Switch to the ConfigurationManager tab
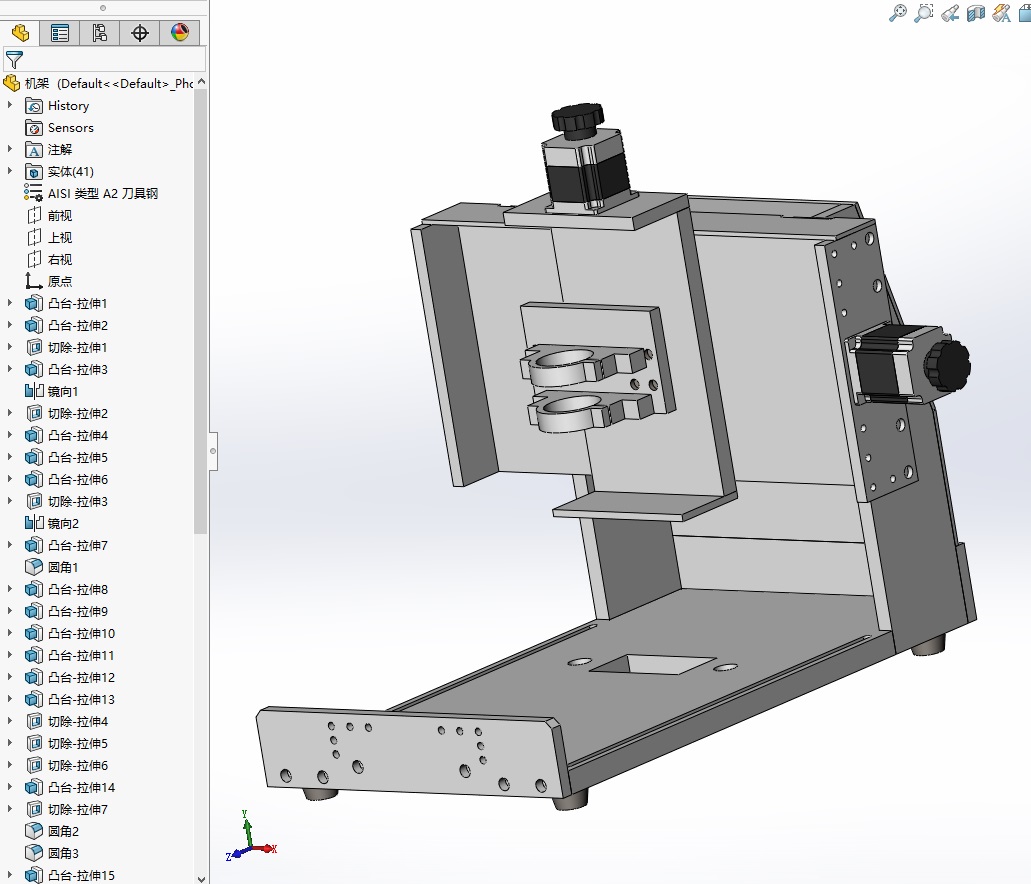This screenshot has height=884, width=1031. click(x=99, y=33)
